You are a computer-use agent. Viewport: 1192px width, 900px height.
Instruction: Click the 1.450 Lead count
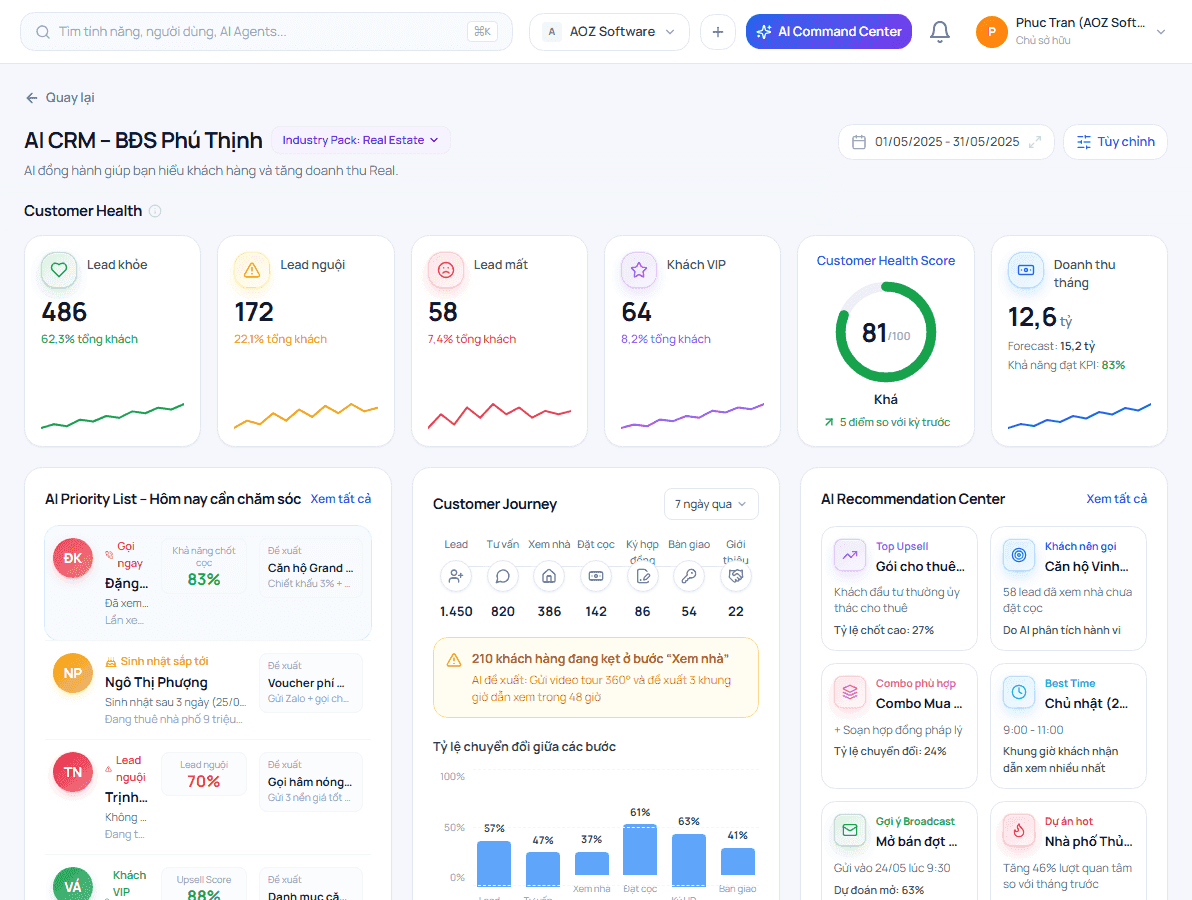coord(456,612)
